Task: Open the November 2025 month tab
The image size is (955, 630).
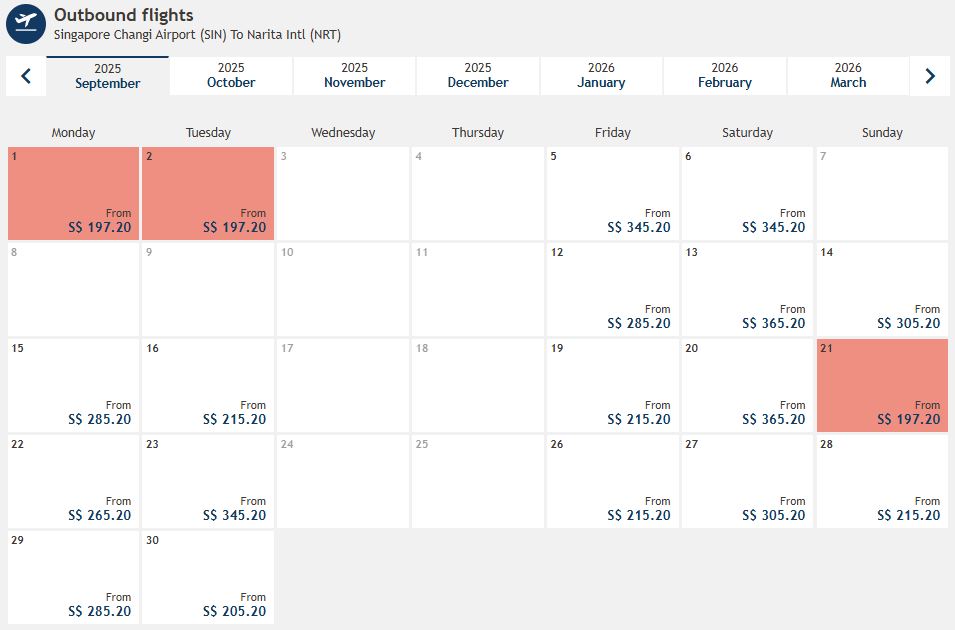Action: (355, 76)
